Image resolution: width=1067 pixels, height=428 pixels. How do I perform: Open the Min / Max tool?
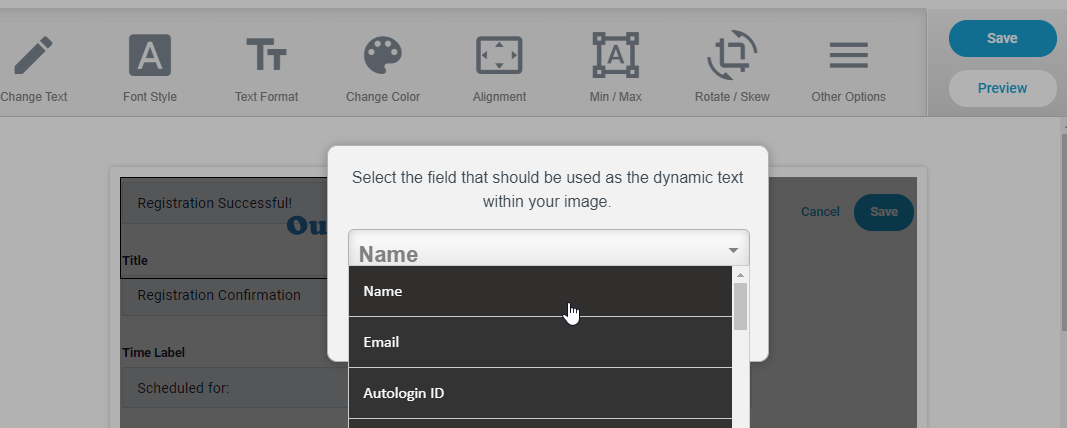tap(615, 68)
